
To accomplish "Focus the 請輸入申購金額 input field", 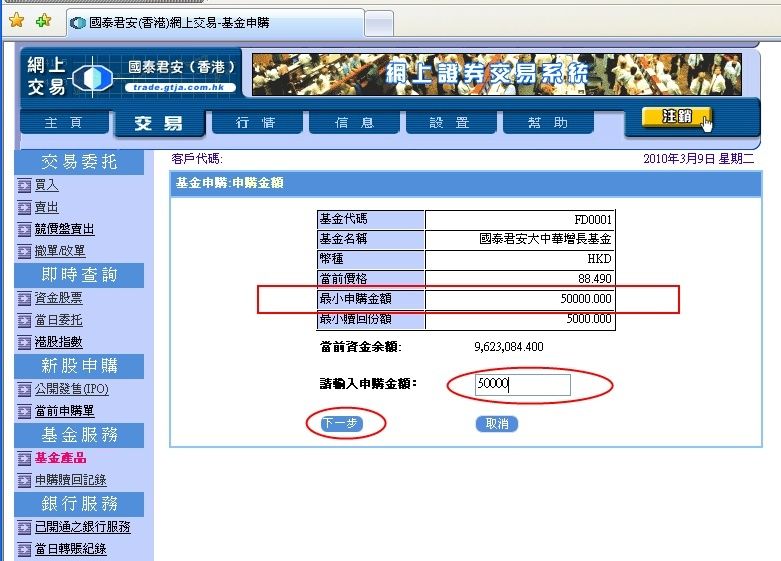I will 522,385.
